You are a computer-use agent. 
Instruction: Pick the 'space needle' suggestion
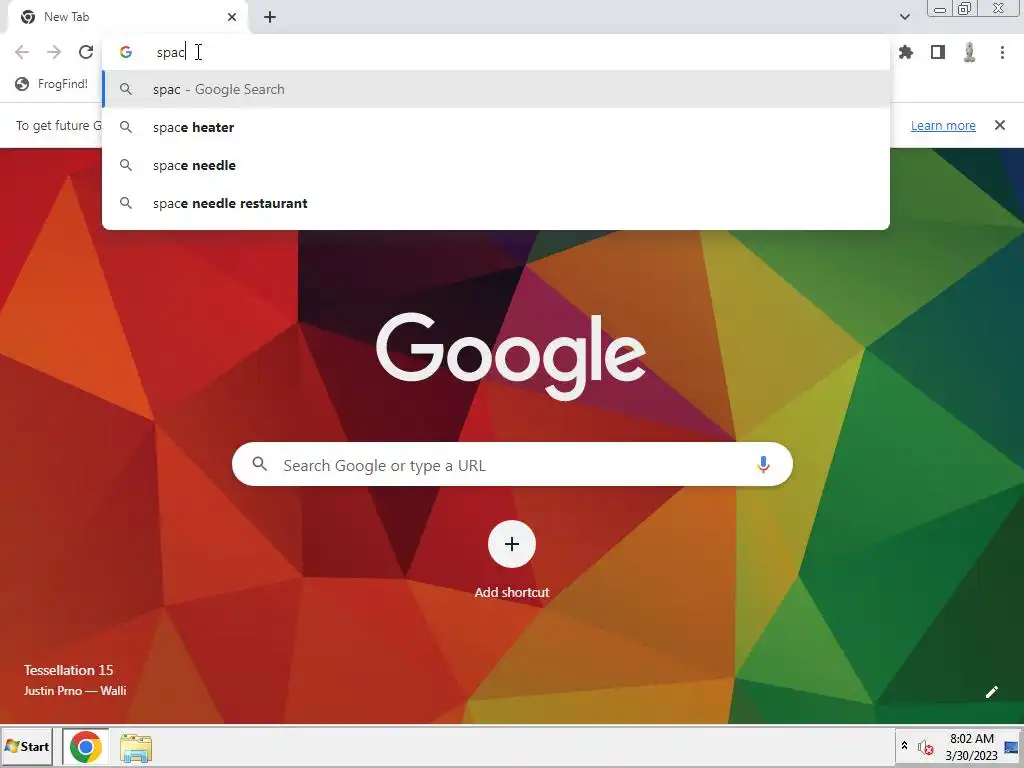coord(496,165)
